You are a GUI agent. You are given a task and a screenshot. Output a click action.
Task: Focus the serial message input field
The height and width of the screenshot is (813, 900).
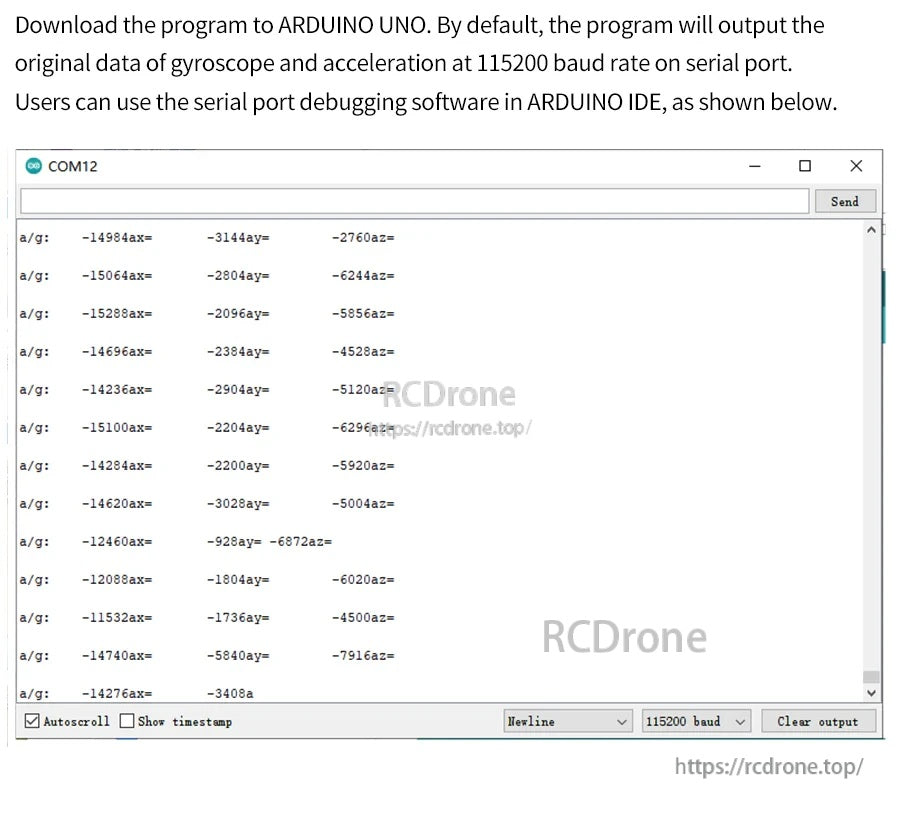tap(414, 202)
